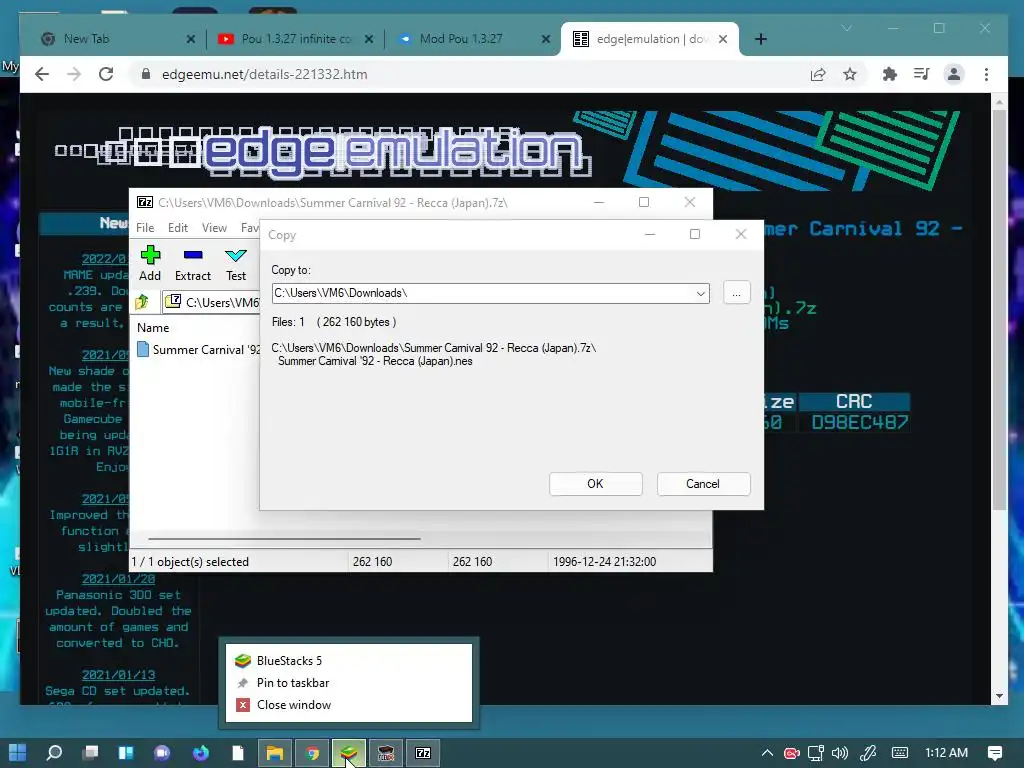
Task: View site information lock icon
Action: tap(146, 74)
